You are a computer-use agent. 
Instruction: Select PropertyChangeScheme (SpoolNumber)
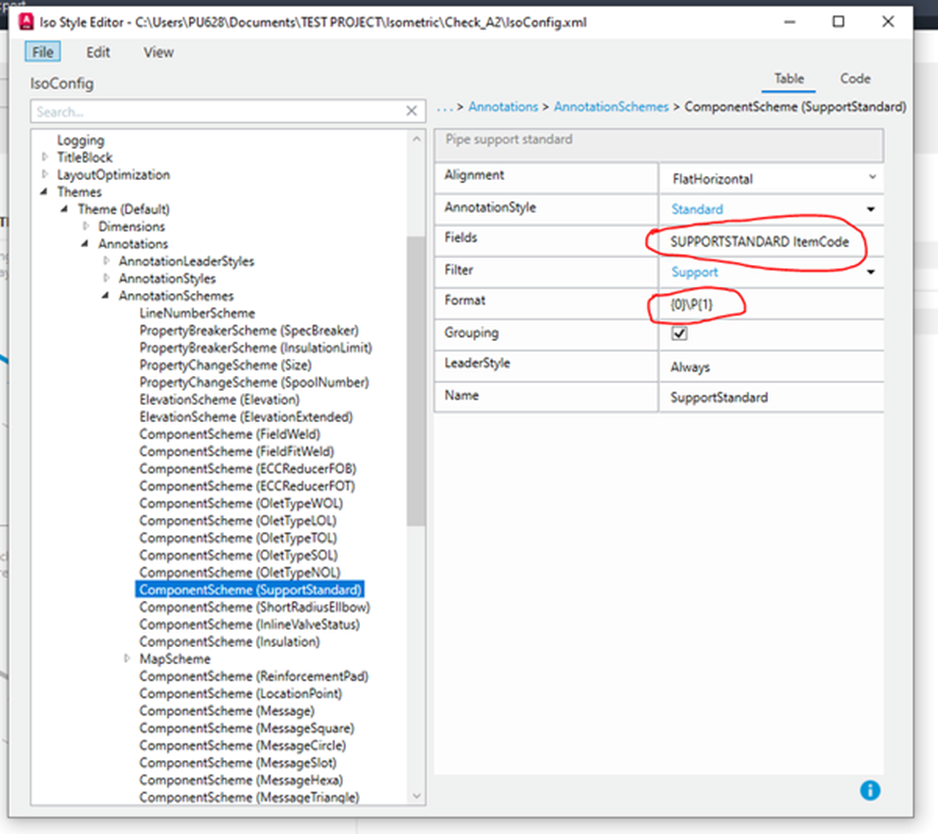[x=254, y=382]
